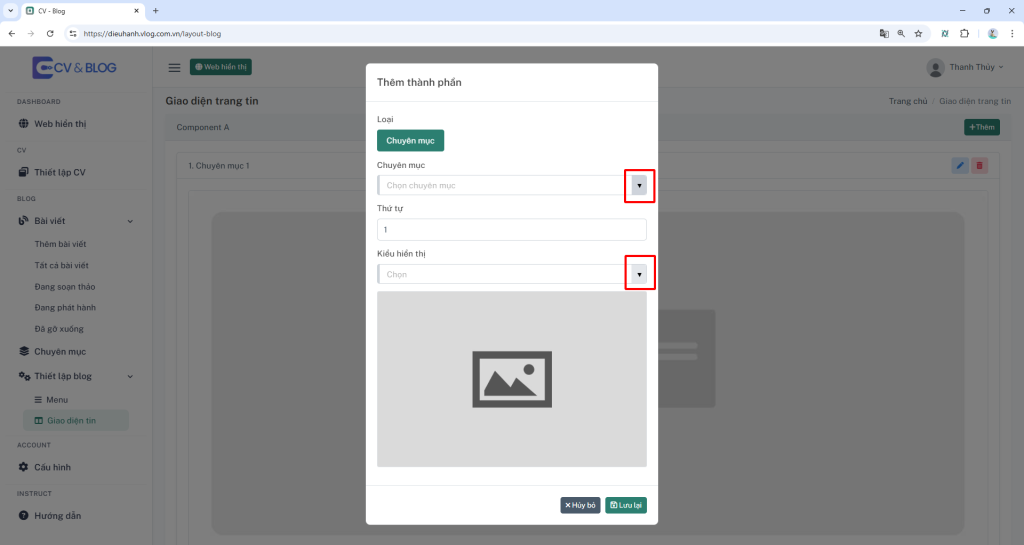Image resolution: width=1024 pixels, height=545 pixels.
Task: Open Web hiển thị in the sidebar
Action: pos(60,123)
